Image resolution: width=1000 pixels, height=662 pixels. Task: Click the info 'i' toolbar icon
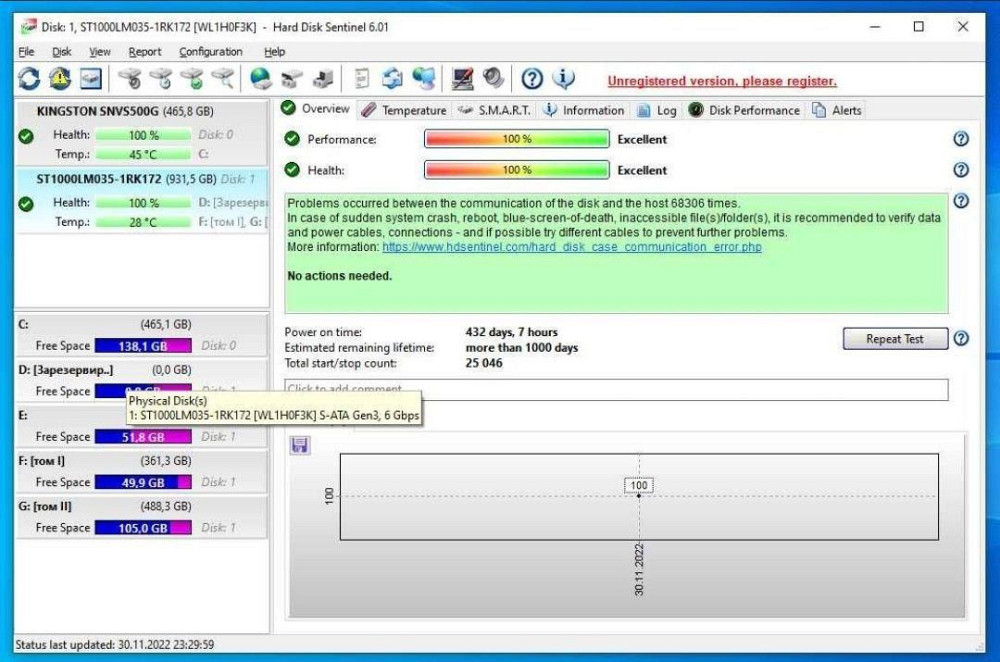pyautogui.click(x=563, y=78)
